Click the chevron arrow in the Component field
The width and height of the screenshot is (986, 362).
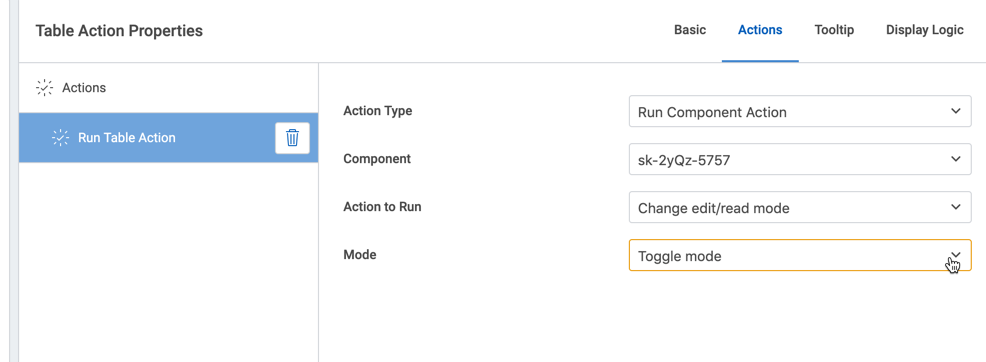click(956, 159)
